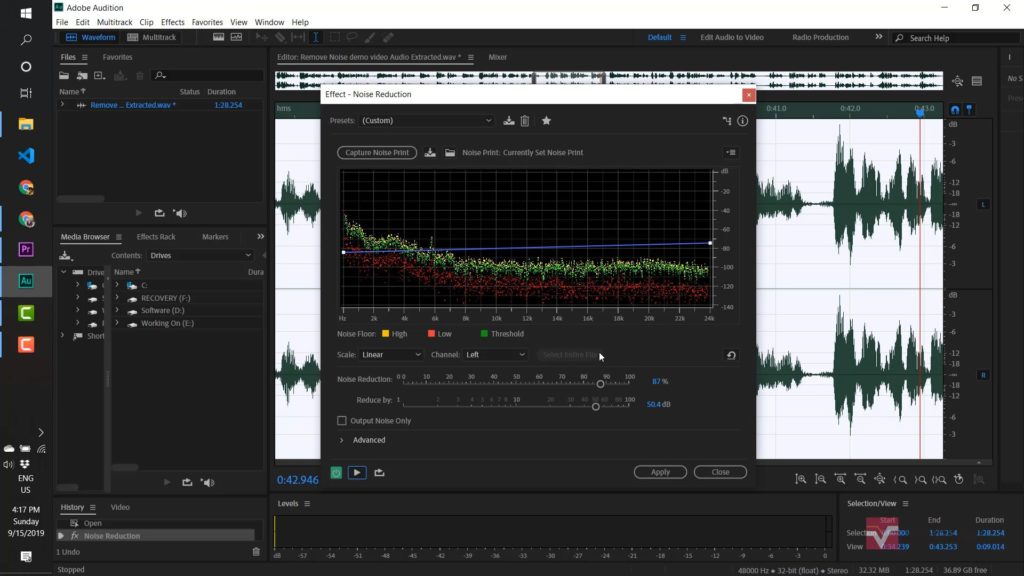Toggle autoplay in Files panel
The height and width of the screenshot is (576, 1024).
(180, 213)
